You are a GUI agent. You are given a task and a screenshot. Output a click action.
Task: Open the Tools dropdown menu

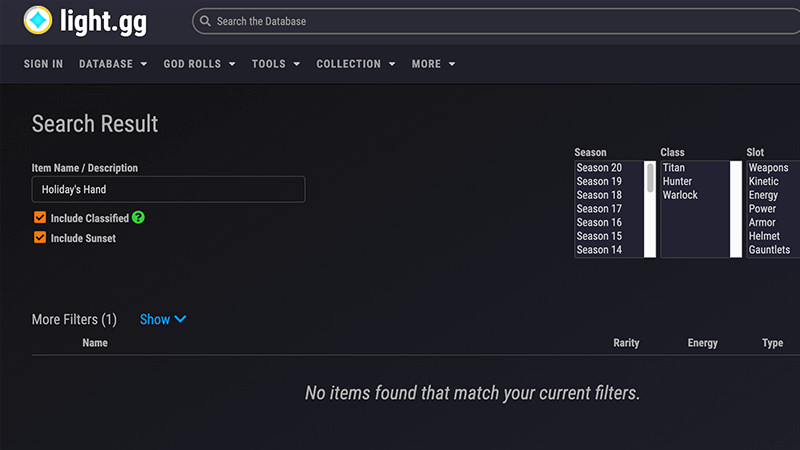tap(276, 64)
